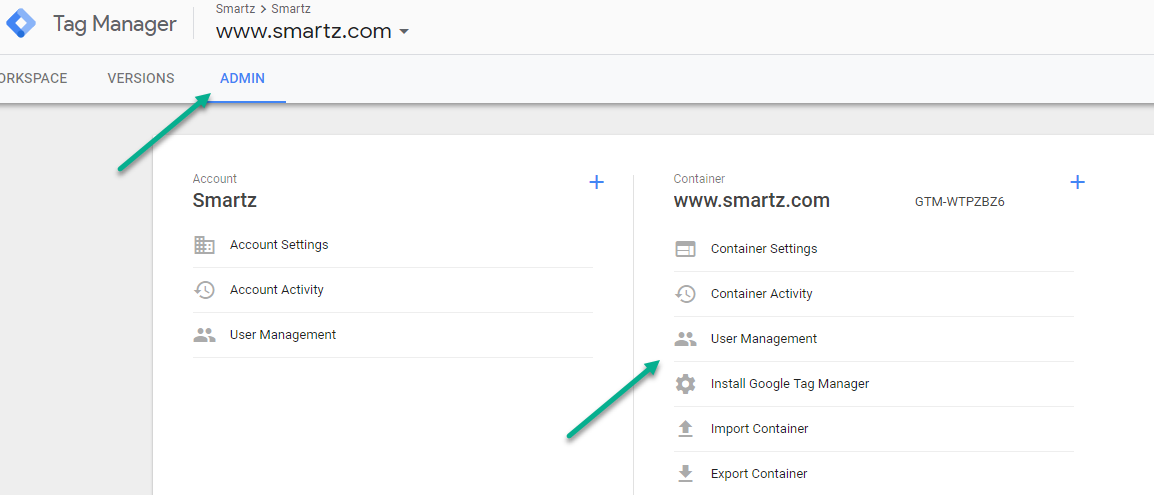Open the www.smartz.com container dropdown
Image resolution: width=1154 pixels, height=495 pixels.
[x=312, y=32]
